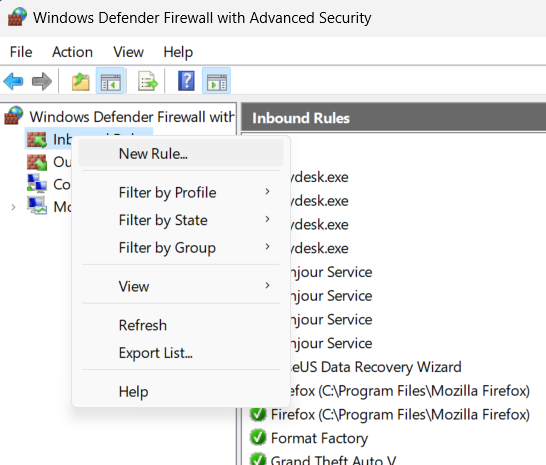Click the Export List toolbar icon
The width and height of the screenshot is (546, 465).
[148, 82]
